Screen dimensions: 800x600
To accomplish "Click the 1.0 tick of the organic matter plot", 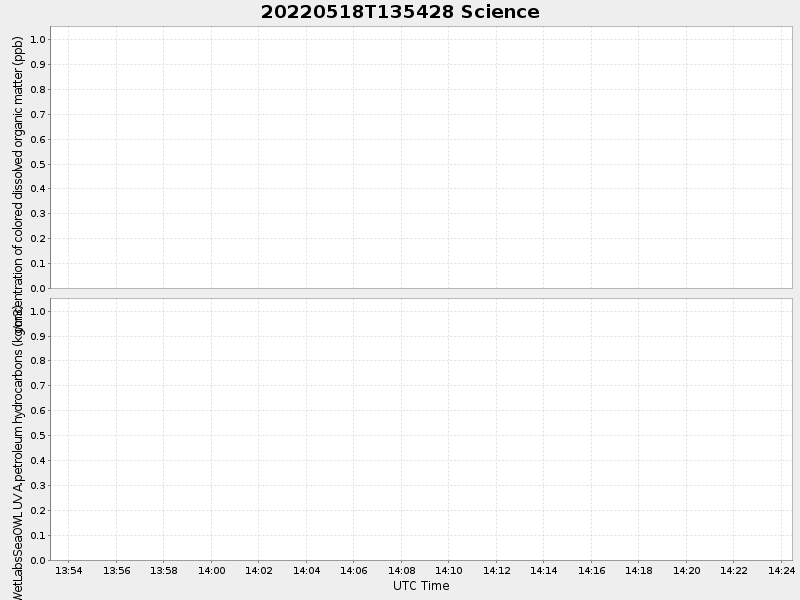I will (x=38, y=39).
